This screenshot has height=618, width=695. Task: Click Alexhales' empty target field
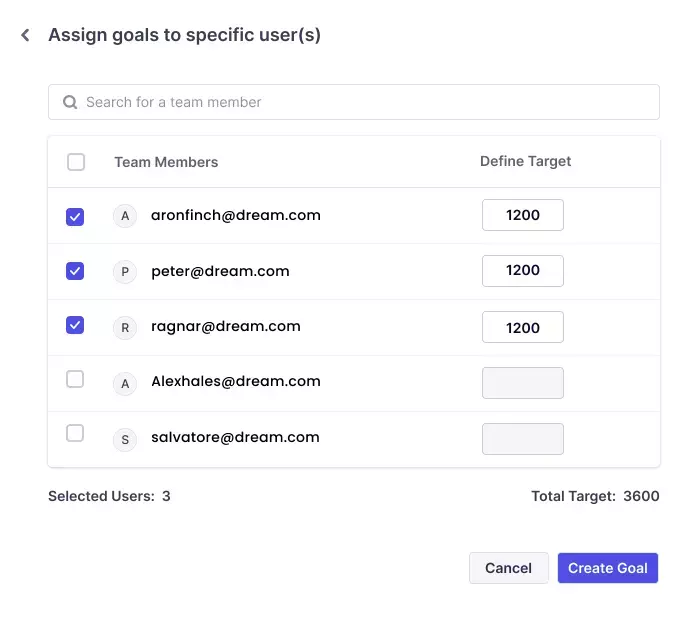523,383
